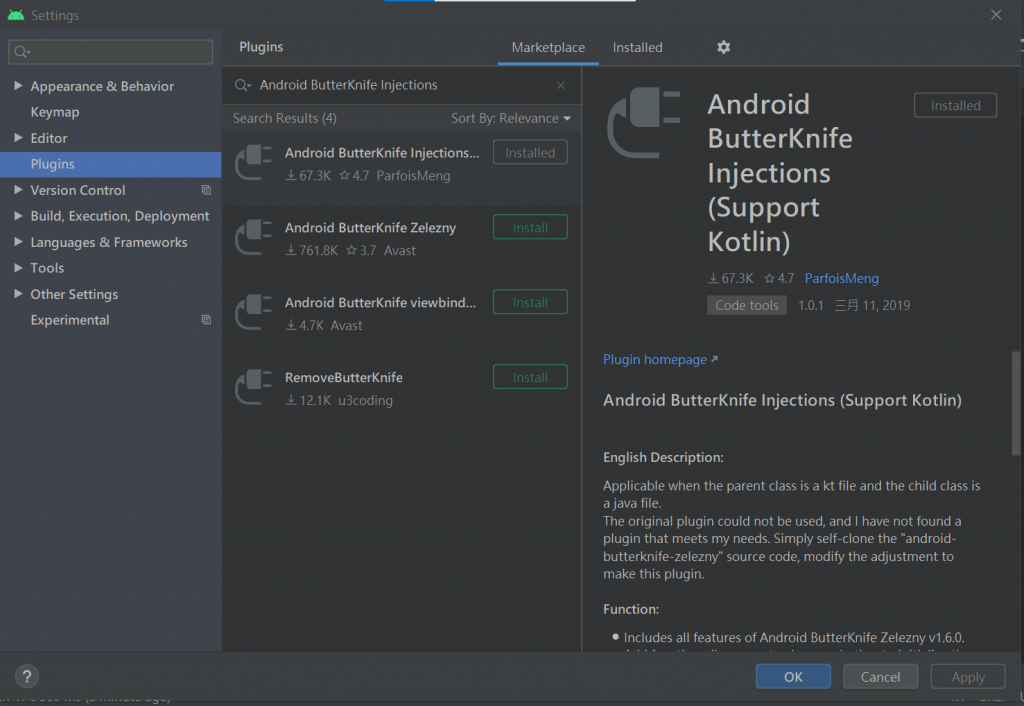Expand Appearance & Behavior section
Image resolution: width=1024 pixels, height=706 pixels.
(18, 86)
